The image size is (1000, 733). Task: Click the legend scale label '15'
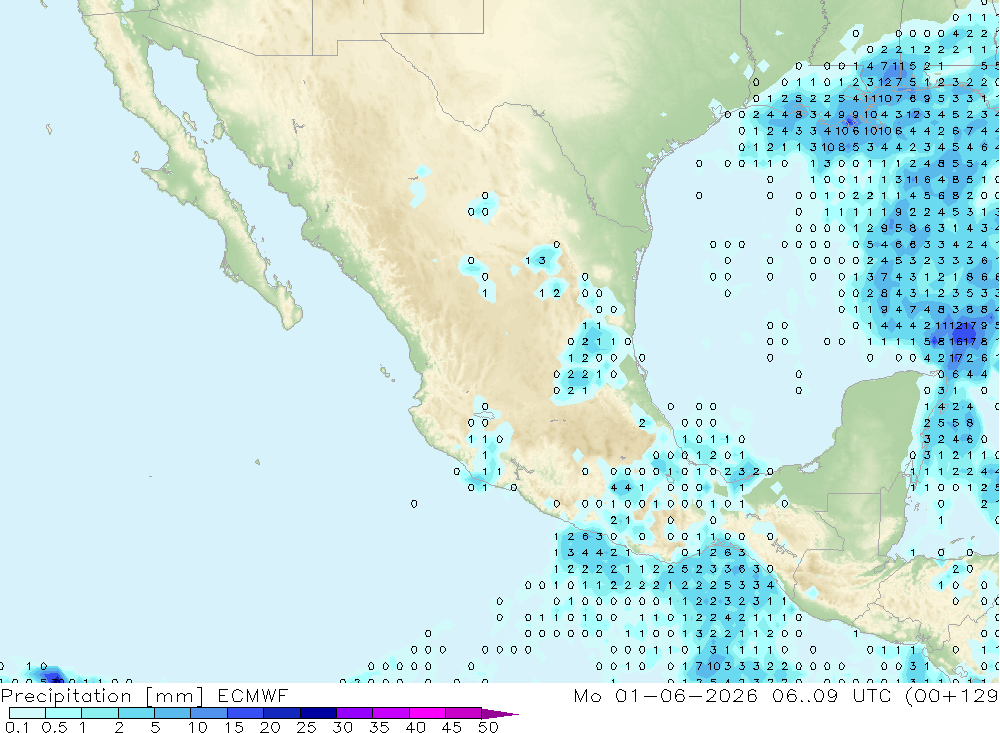coord(234,727)
